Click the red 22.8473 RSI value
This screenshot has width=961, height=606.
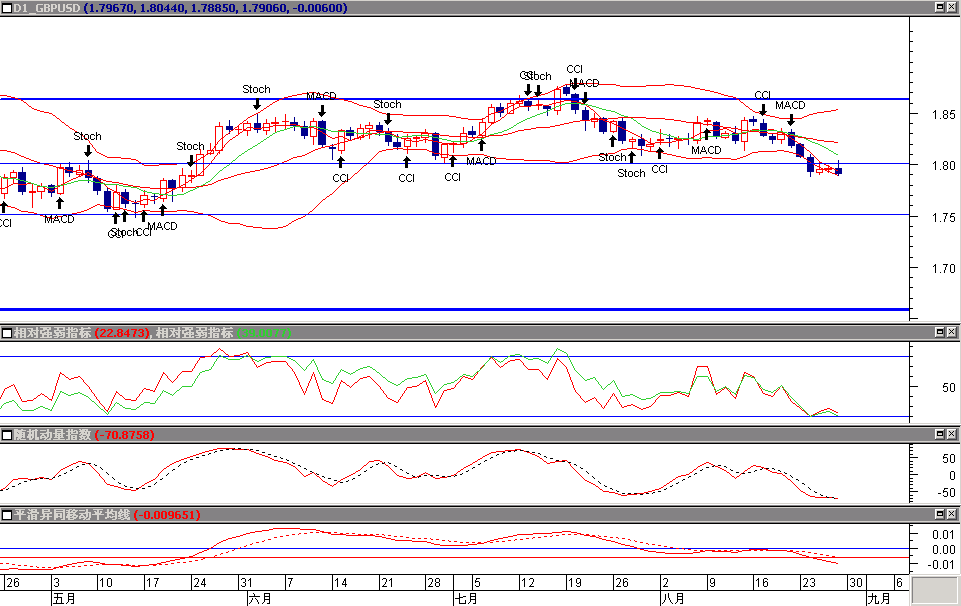[x=121, y=333]
